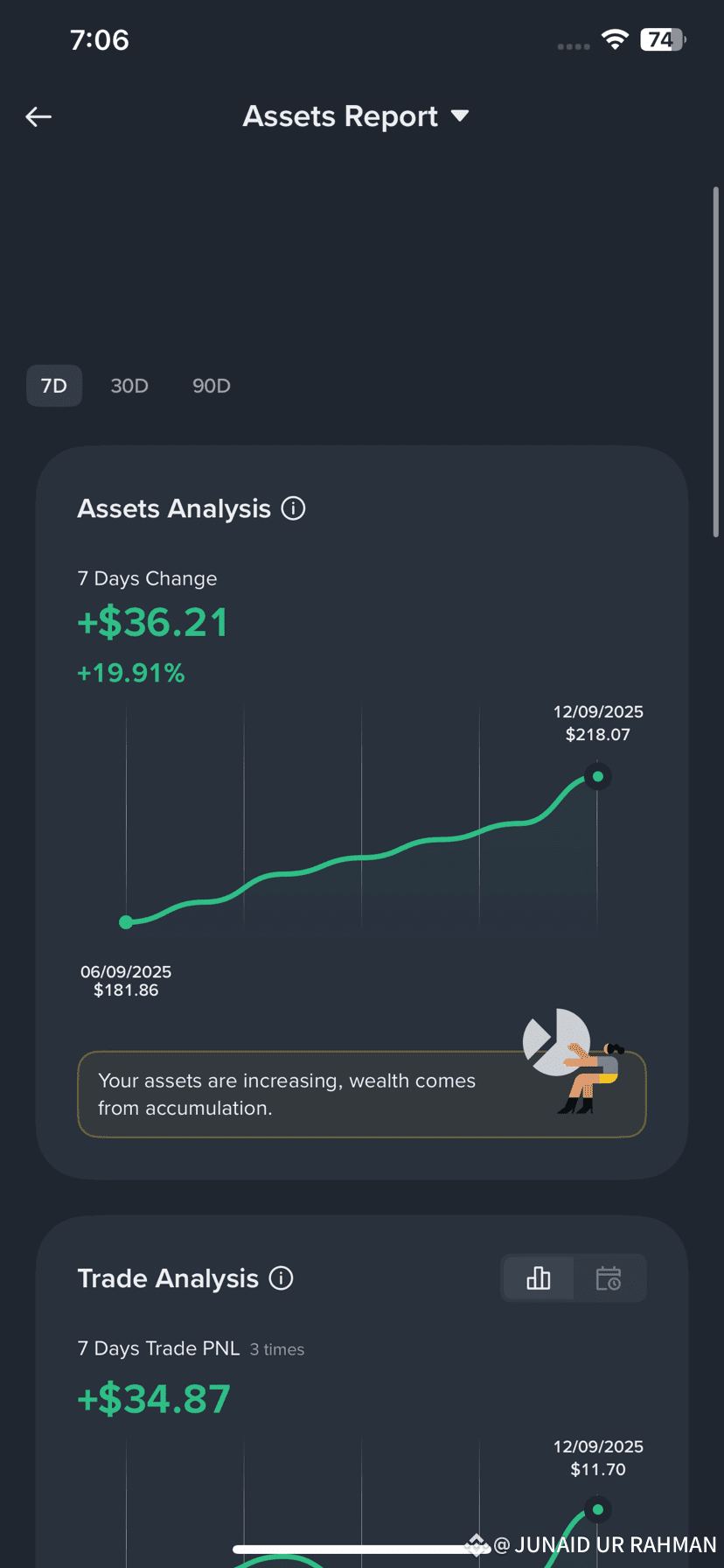Open Assets Analysis info icon
Image resolution: width=724 pixels, height=1568 pixels.
[293, 508]
